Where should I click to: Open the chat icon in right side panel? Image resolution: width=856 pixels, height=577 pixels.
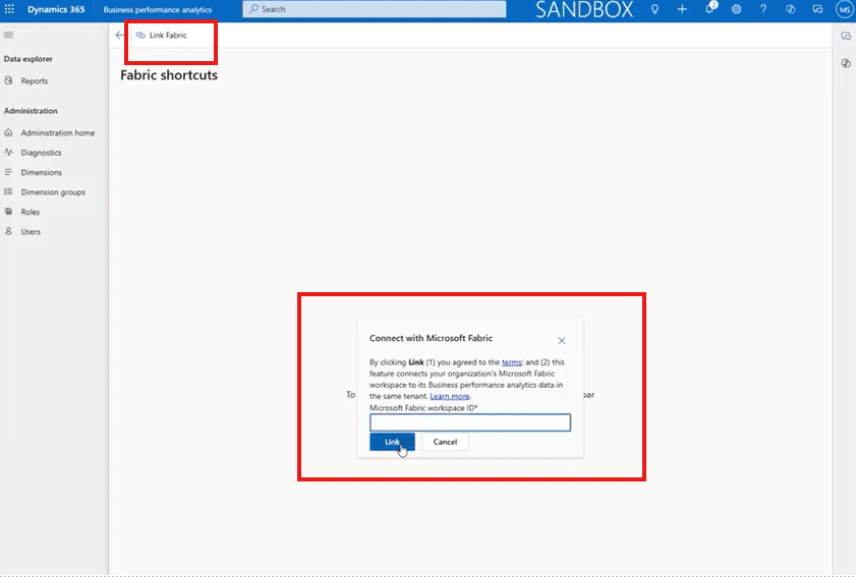point(846,36)
